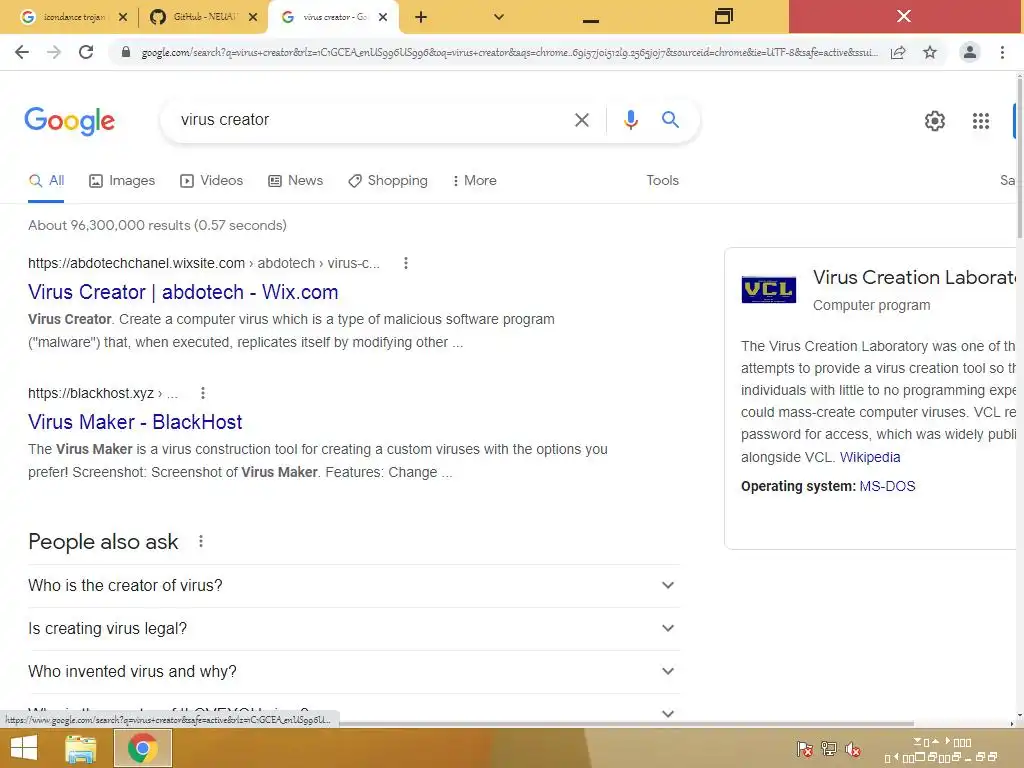Click the Chrome taskbar icon

tap(142, 748)
